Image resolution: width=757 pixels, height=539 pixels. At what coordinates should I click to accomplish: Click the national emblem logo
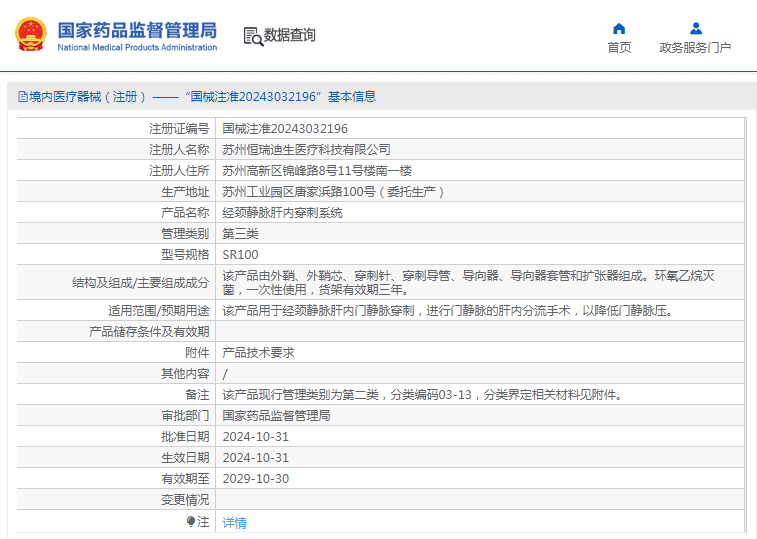pos(31,34)
